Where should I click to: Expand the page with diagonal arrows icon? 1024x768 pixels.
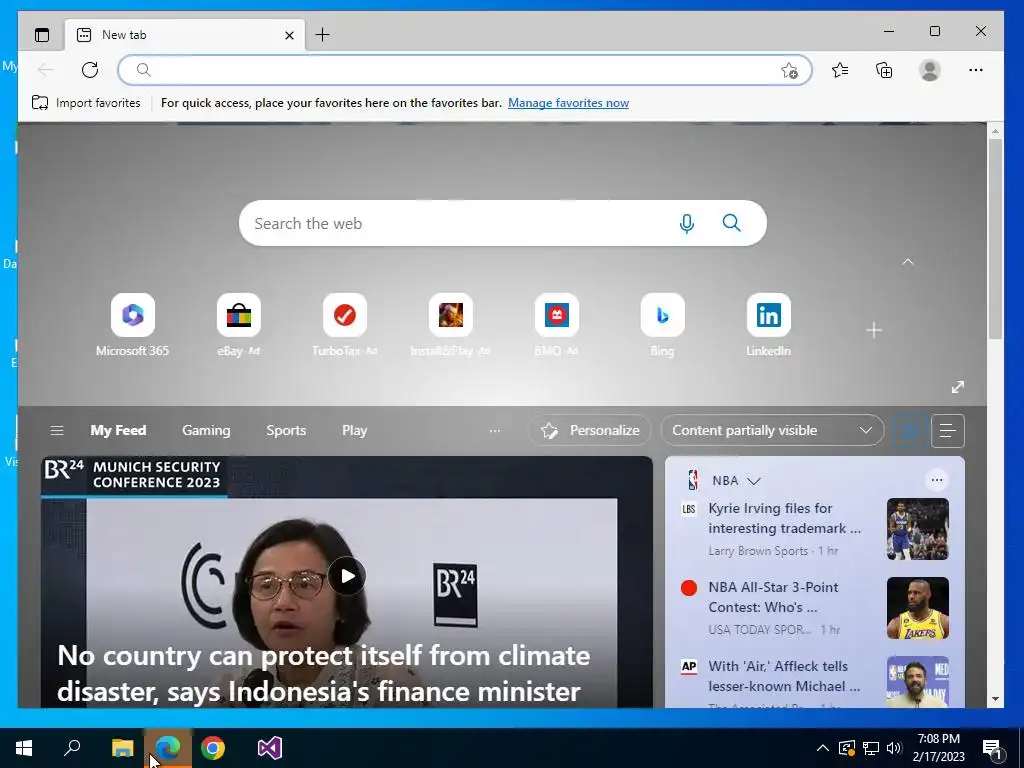pos(957,387)
